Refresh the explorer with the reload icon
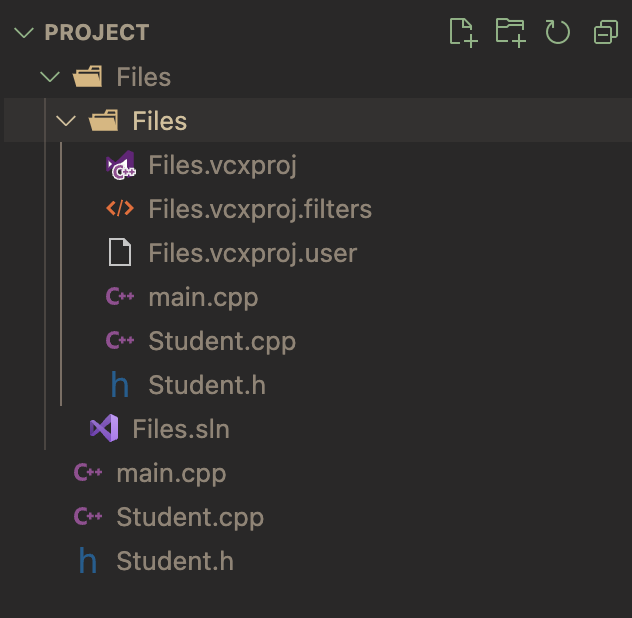The image size is (632, 618). [x=558, y=32]
